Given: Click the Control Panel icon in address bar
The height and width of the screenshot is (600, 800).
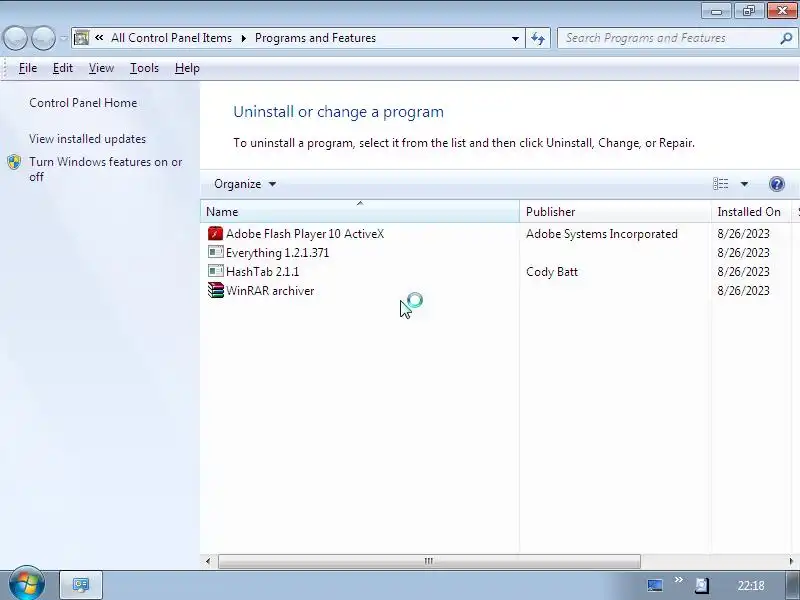Looking at the screenshot, I should [81, 38].
